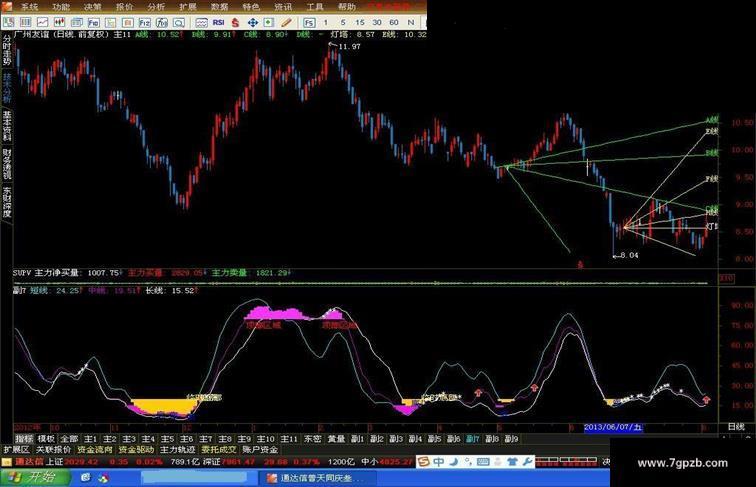
Task: Click the green plus box toolbar icon
Action: pos(269,22)
